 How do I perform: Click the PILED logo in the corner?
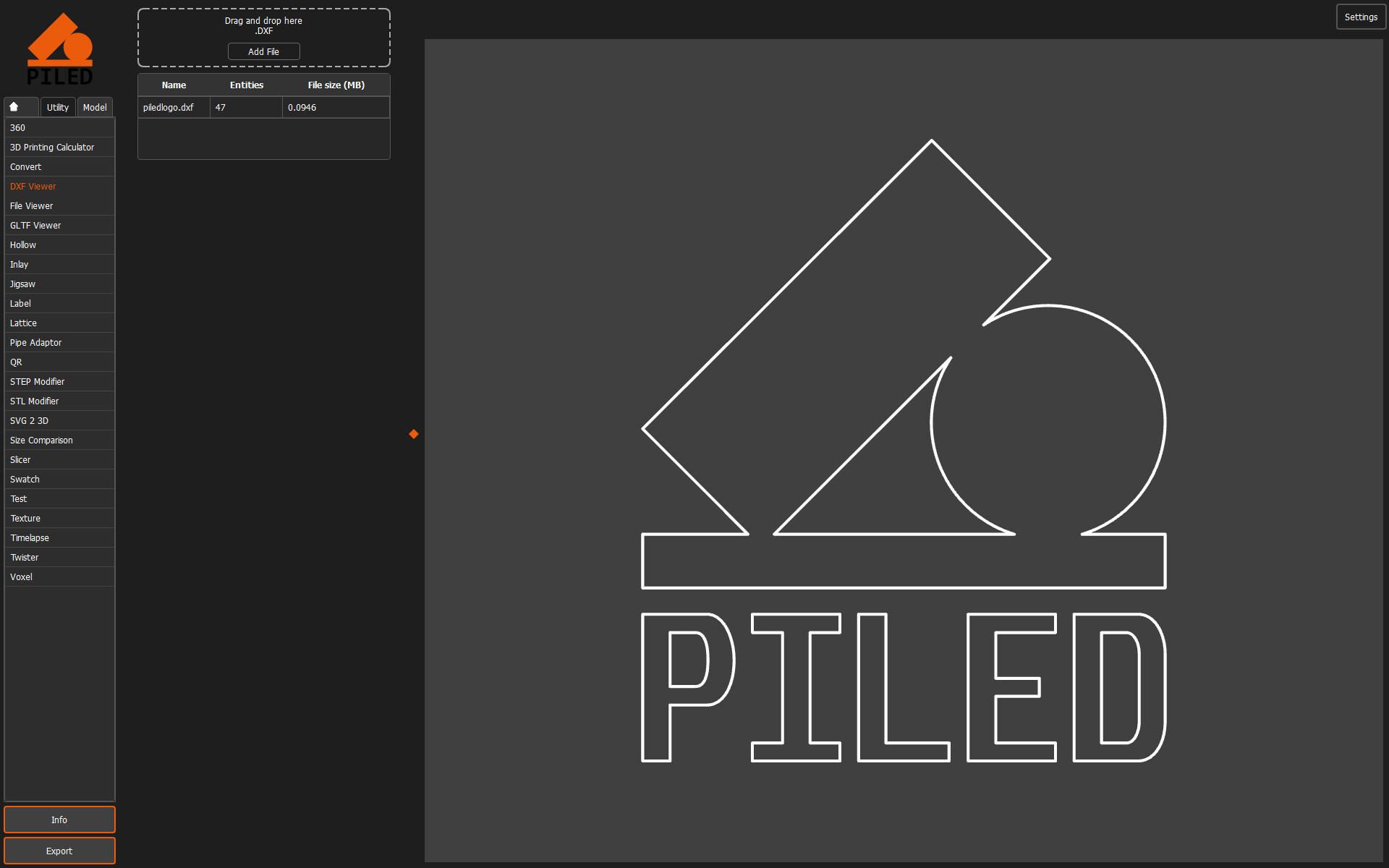click(60, 49)
